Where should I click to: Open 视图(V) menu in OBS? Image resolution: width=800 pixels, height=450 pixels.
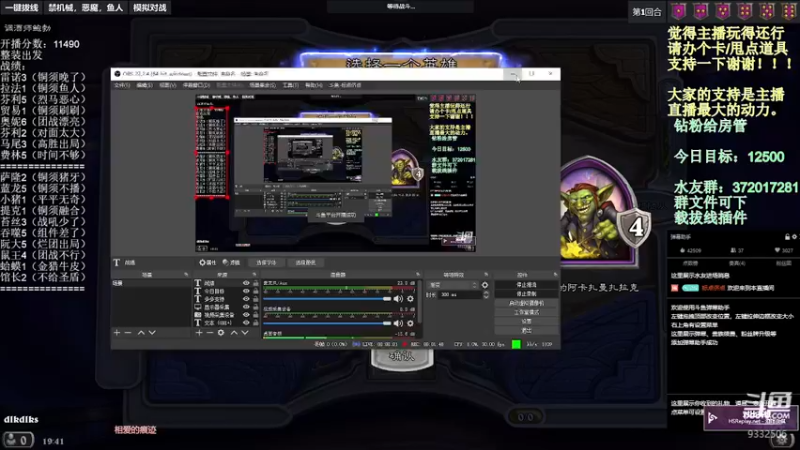168,85
